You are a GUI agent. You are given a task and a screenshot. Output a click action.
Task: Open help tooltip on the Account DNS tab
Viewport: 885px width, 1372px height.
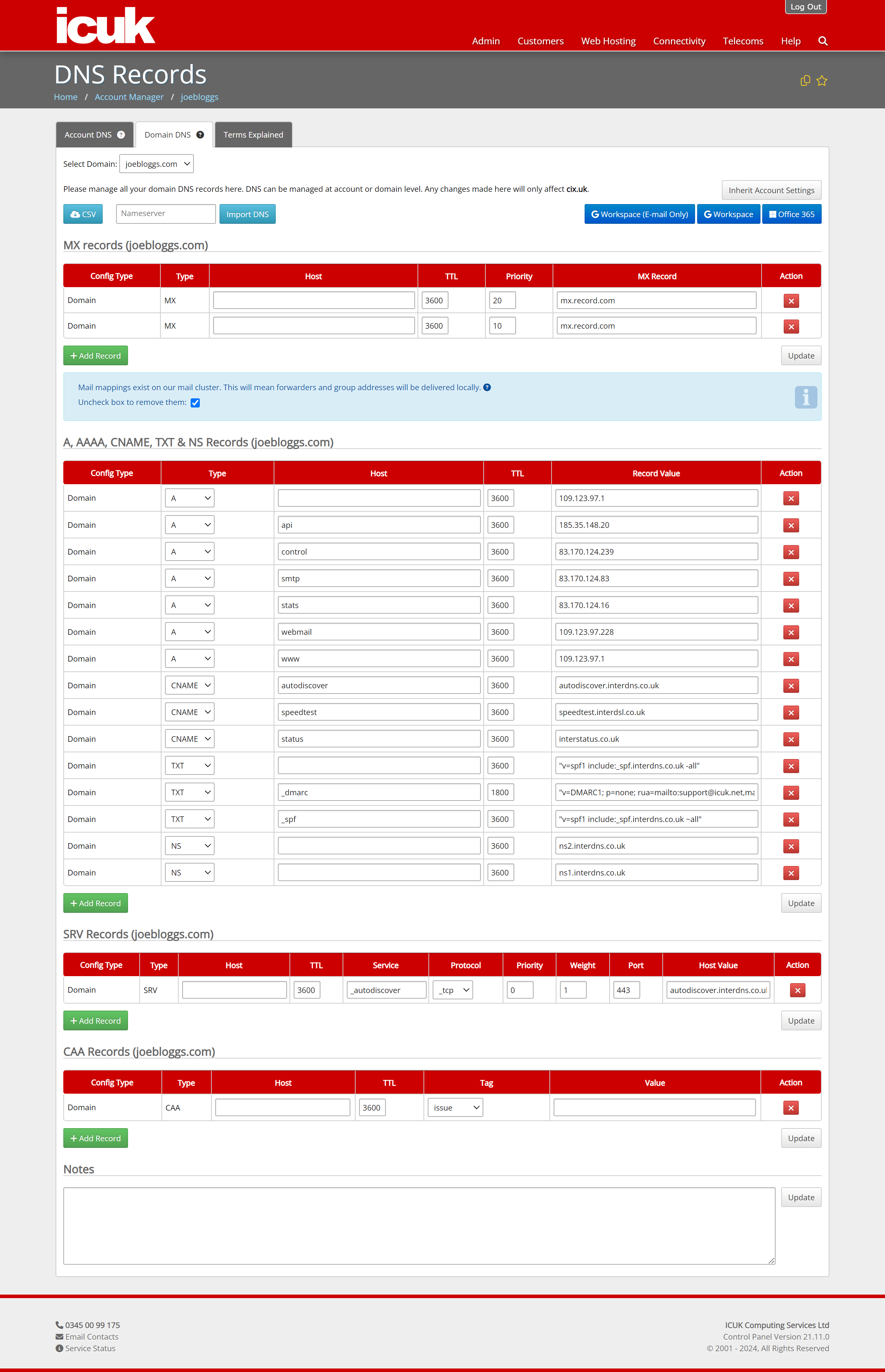coord(121,134)
